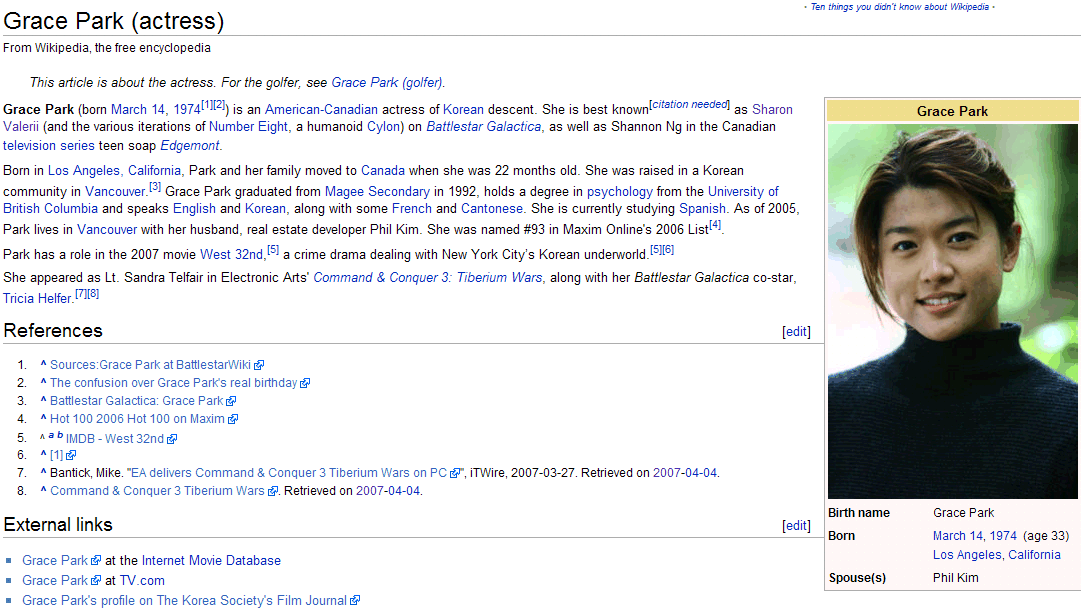1081x609 pixels.
Task: Open the Edgemont article link
Action: pos(190,146)
